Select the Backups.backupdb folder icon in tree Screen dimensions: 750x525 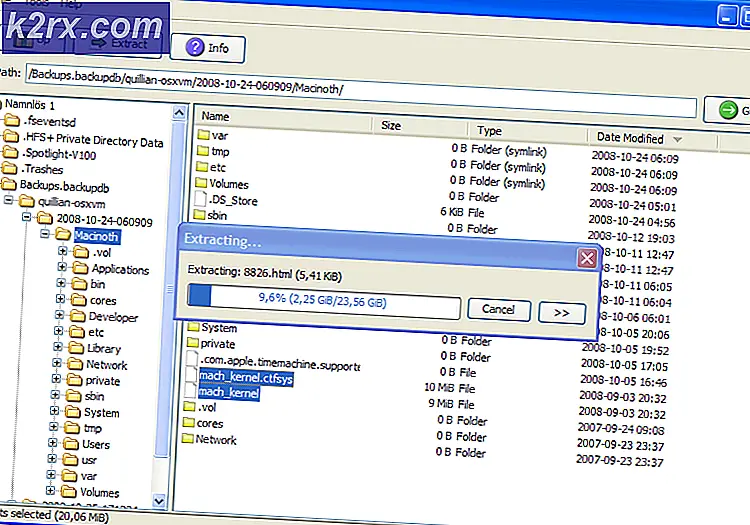click(8, 184)
